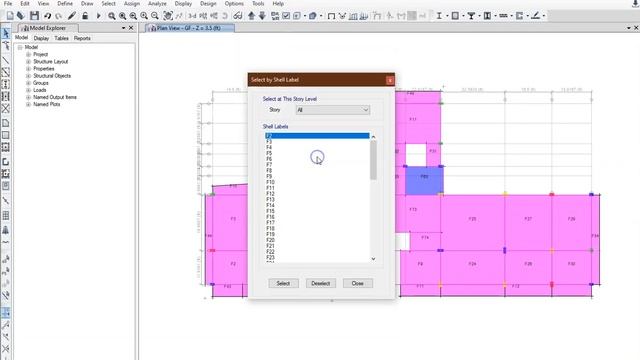Open the Options menu

click(x=234, y=4)
